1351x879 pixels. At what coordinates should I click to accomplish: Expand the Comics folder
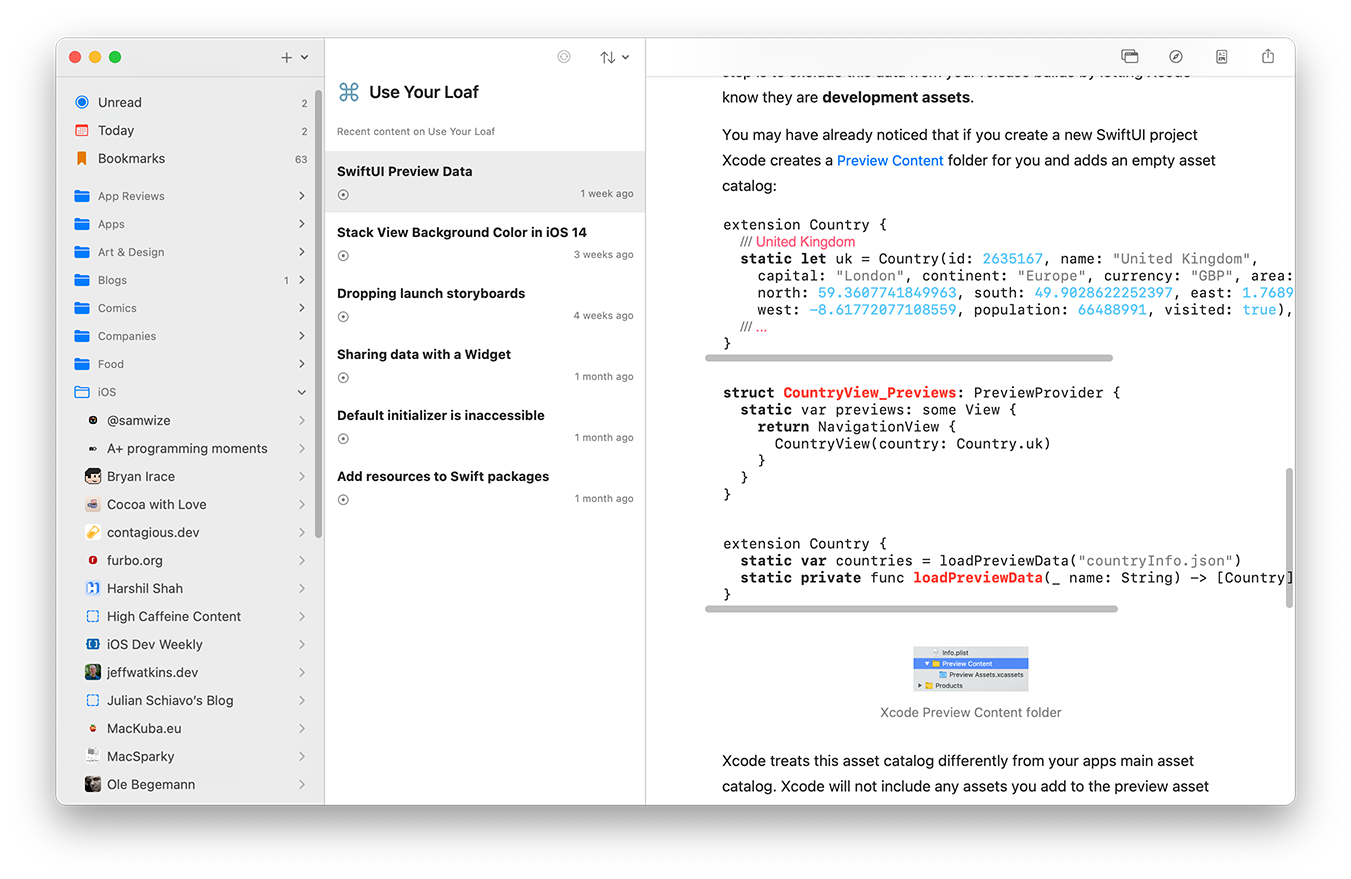tap(302, 308)
